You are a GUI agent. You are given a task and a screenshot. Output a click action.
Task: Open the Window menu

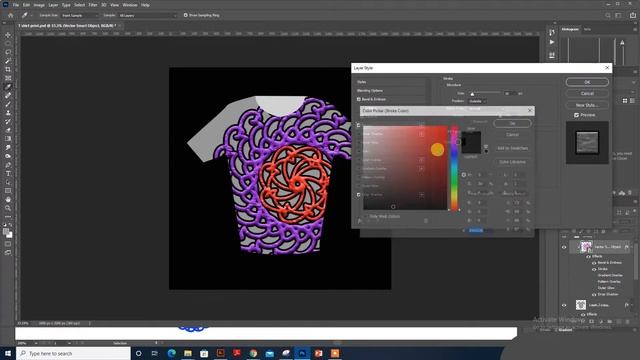pos(130,5)
